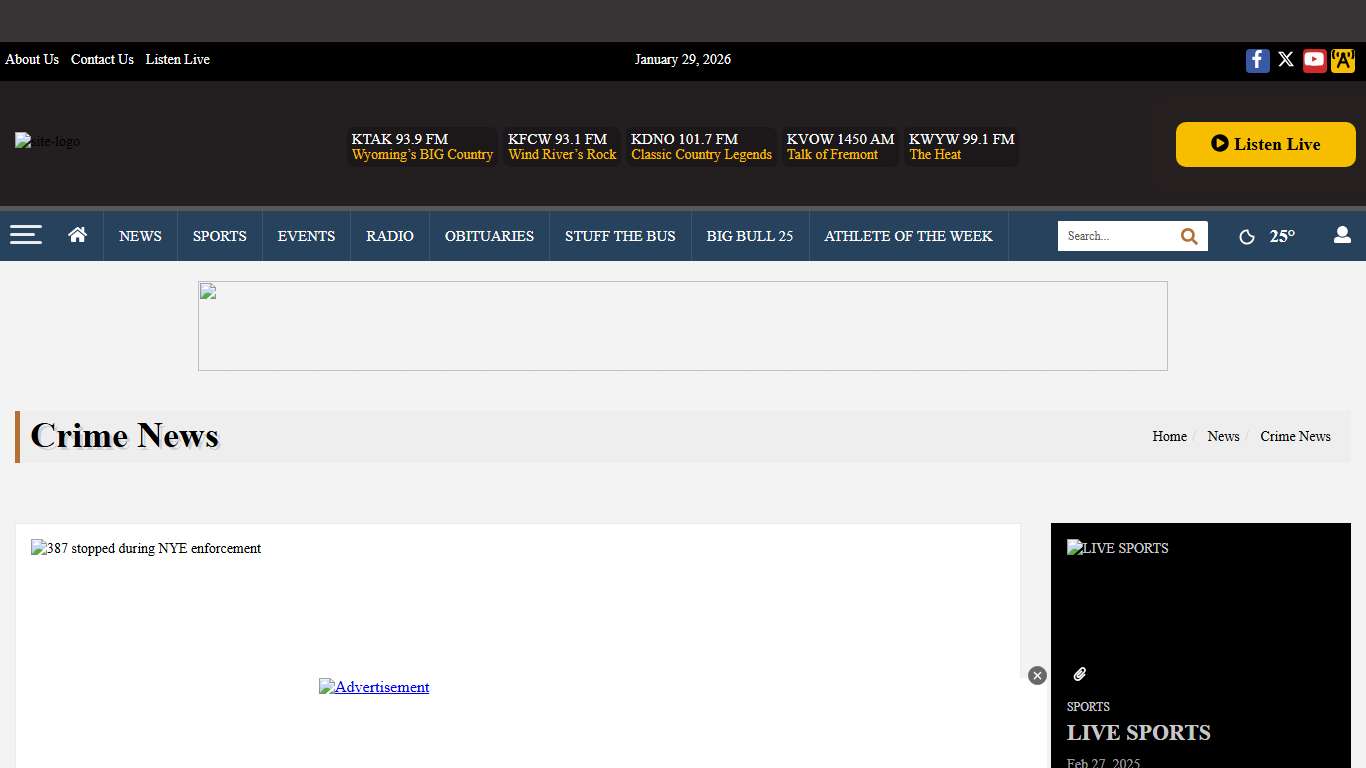Click the search magnifier icon
Screen dimensions: 1366x768
1189,236
